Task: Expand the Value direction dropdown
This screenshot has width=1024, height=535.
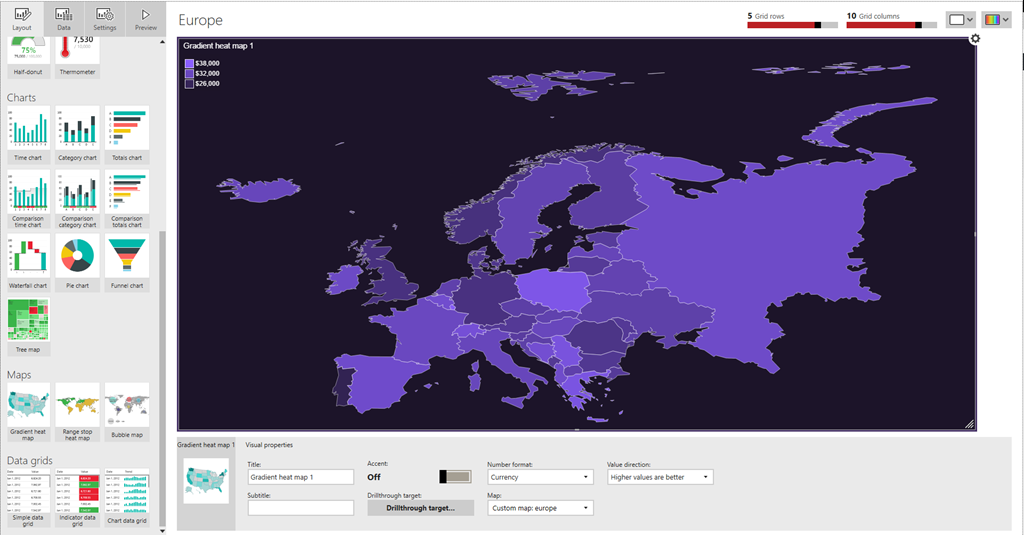Action: click(660, 477)
